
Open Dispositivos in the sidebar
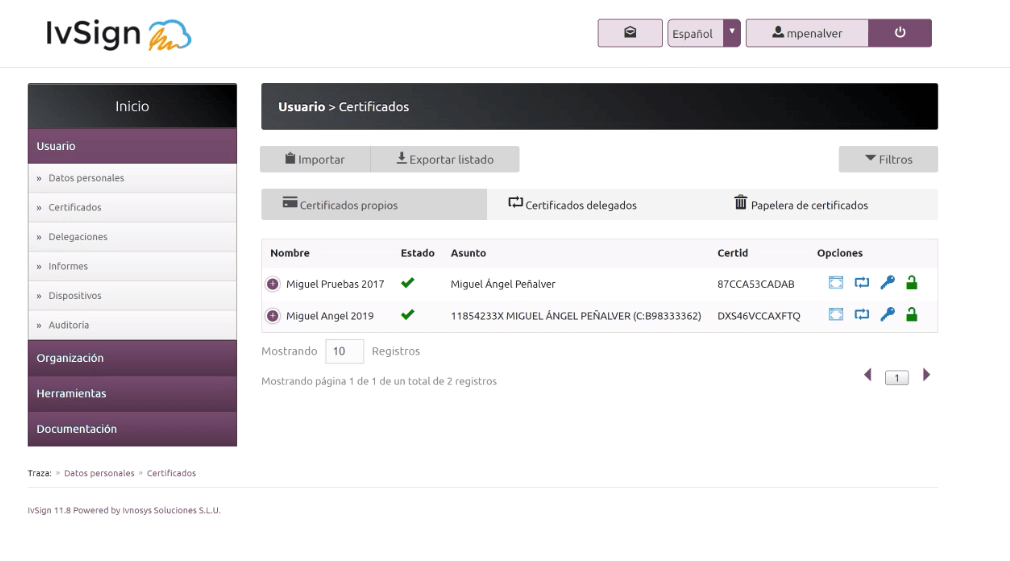pos(132,296)
